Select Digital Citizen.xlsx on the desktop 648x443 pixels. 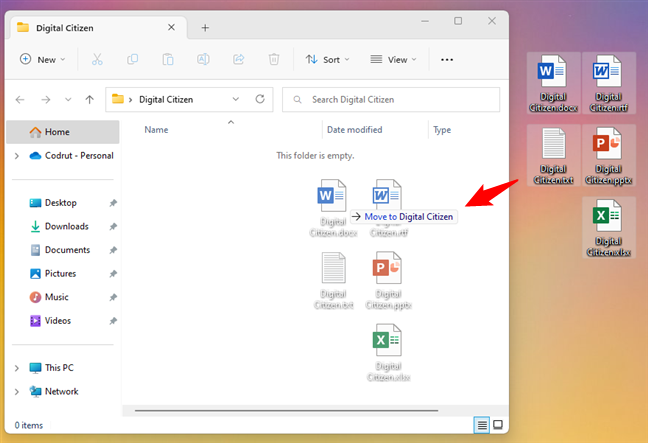(x=608, y=228)
